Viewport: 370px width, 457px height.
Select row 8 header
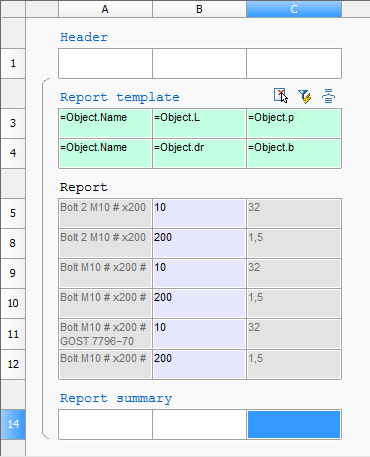point(13,243)
